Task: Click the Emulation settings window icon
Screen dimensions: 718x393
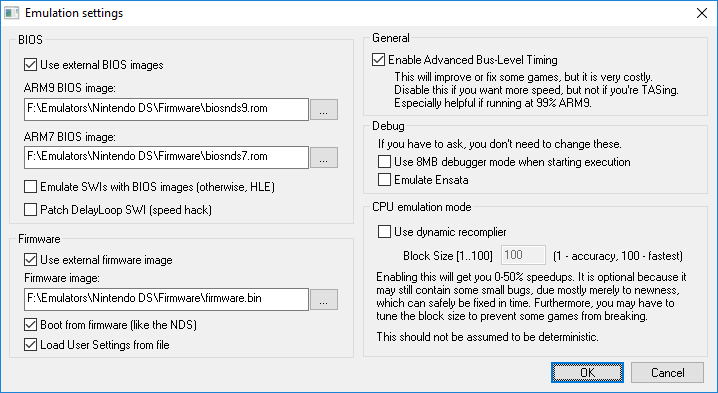Action: click(11, 13)
